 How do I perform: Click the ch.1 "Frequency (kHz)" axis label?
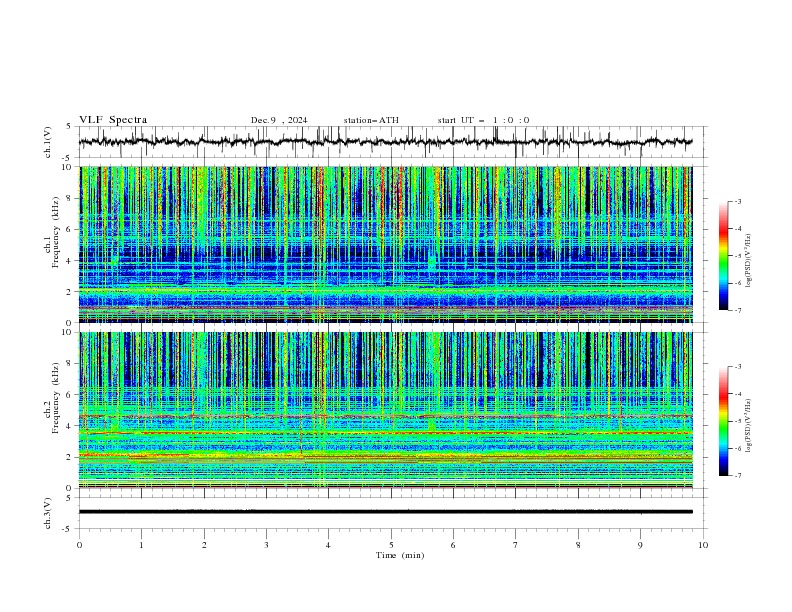coord(57,232)
